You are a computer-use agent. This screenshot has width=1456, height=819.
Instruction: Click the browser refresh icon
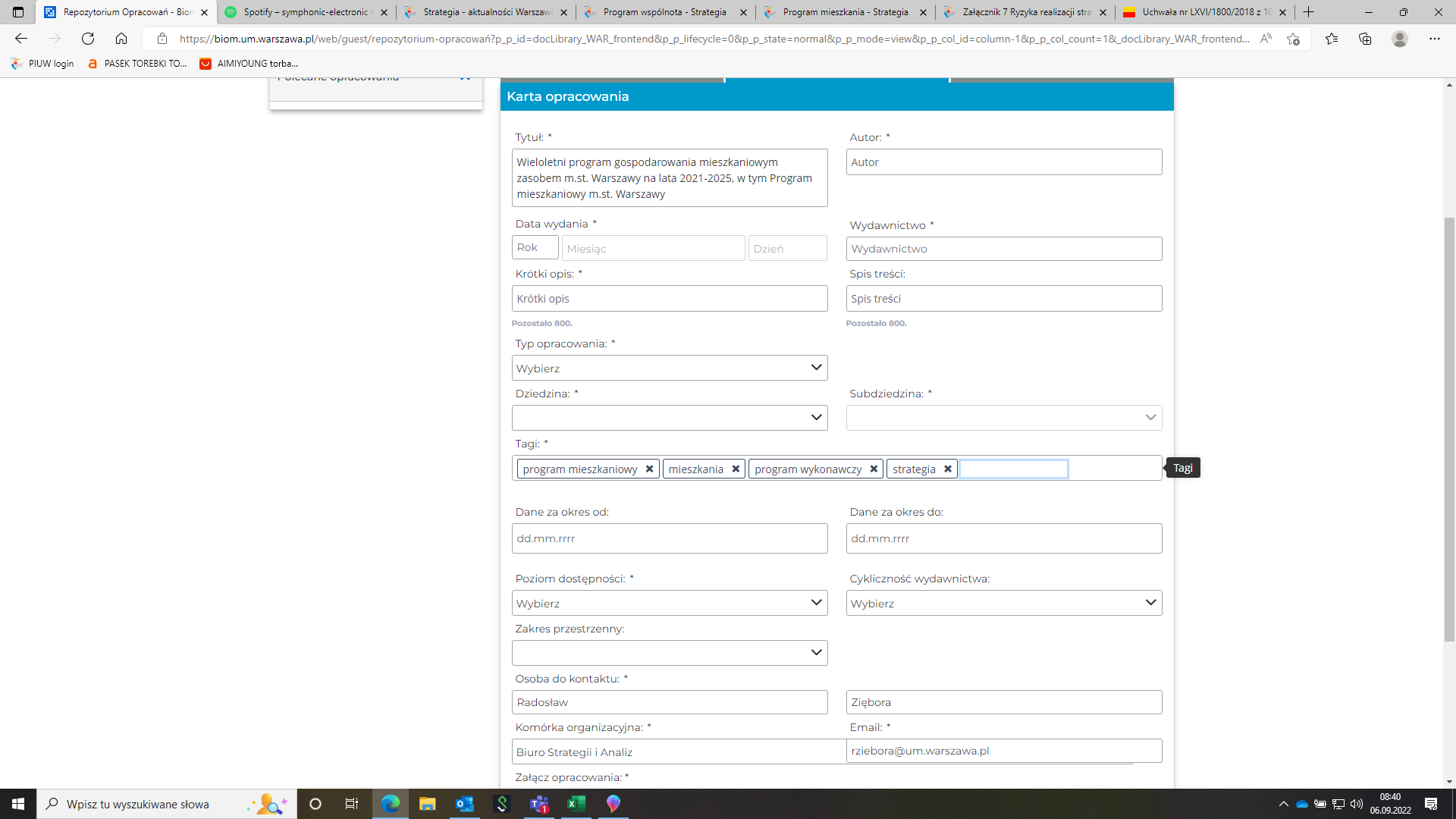(88, 39)
